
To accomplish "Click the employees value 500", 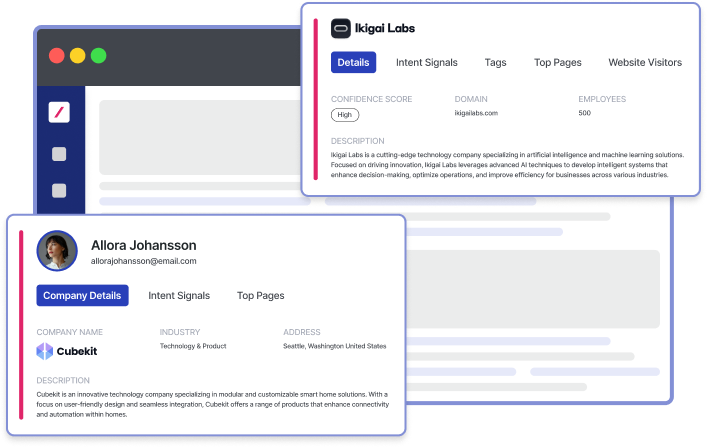I will (x=584, y=113).
